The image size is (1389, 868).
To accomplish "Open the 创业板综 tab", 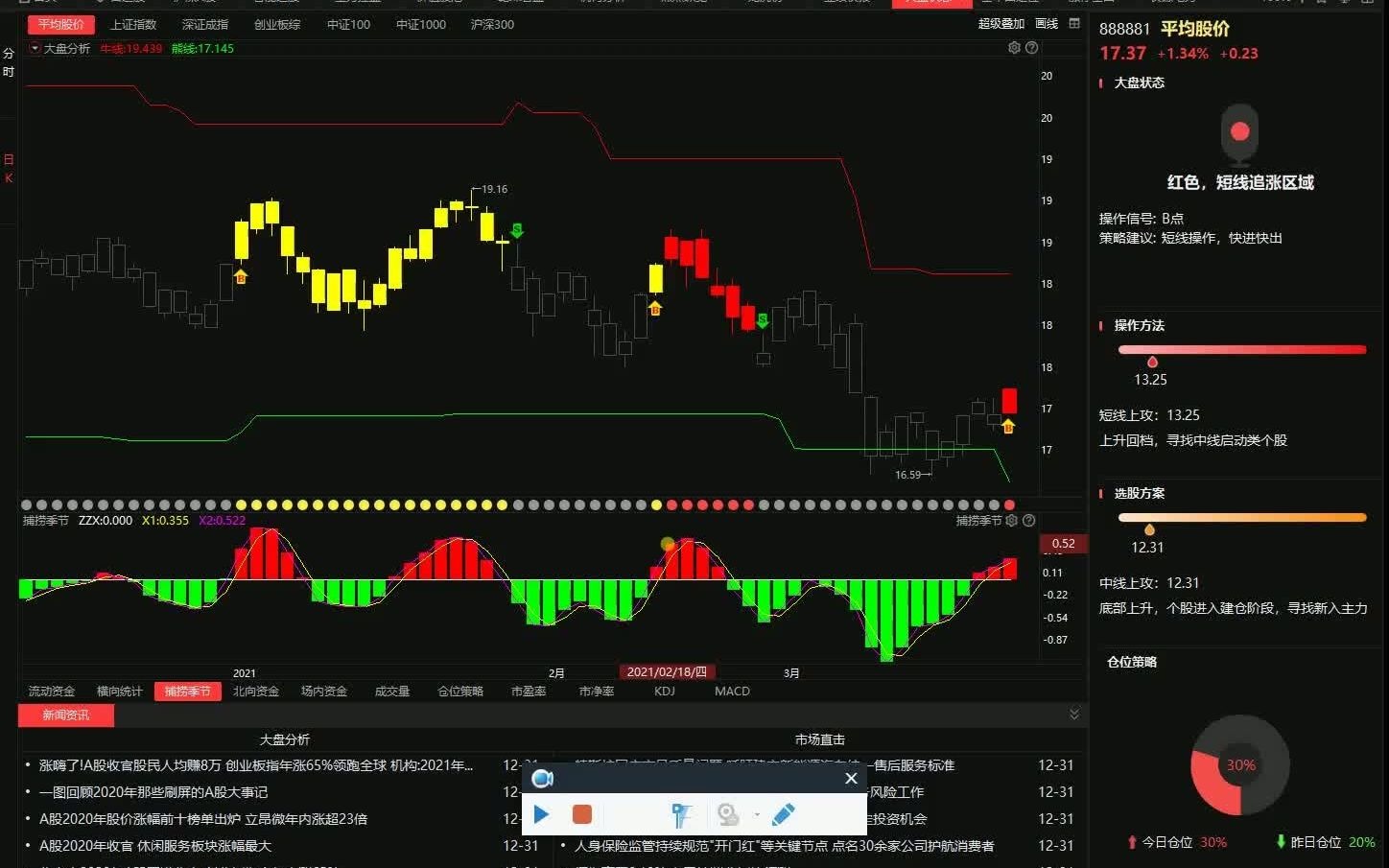I will point(277,24).
